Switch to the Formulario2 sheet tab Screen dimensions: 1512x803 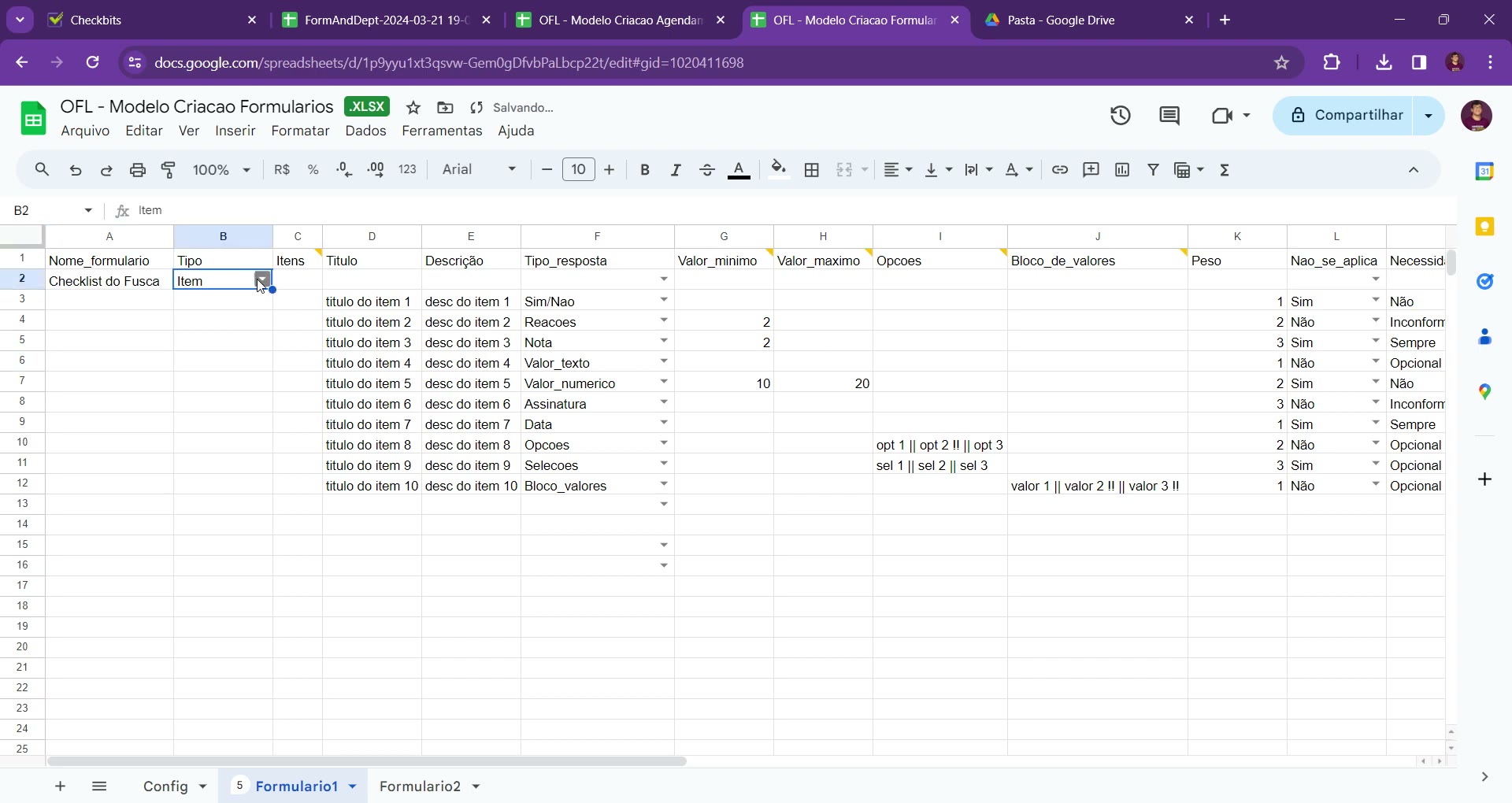(x=420, y=786)
